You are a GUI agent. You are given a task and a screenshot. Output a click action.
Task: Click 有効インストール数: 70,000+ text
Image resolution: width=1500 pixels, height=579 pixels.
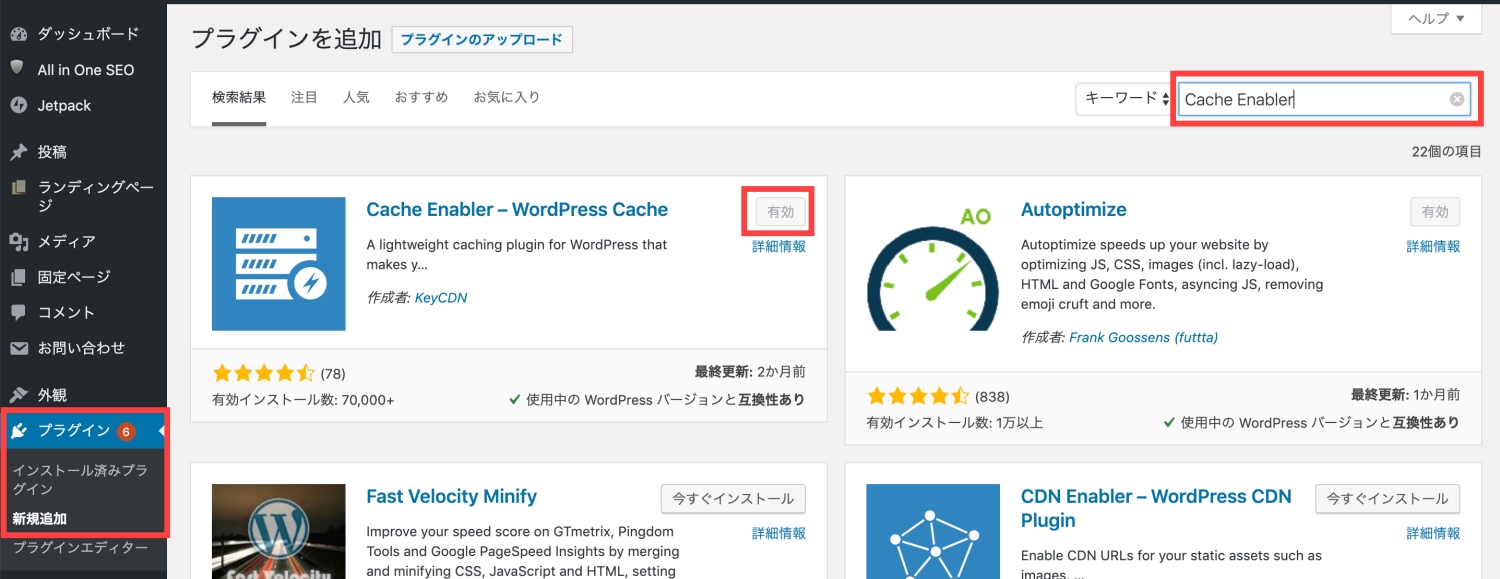tap(303, 400)
